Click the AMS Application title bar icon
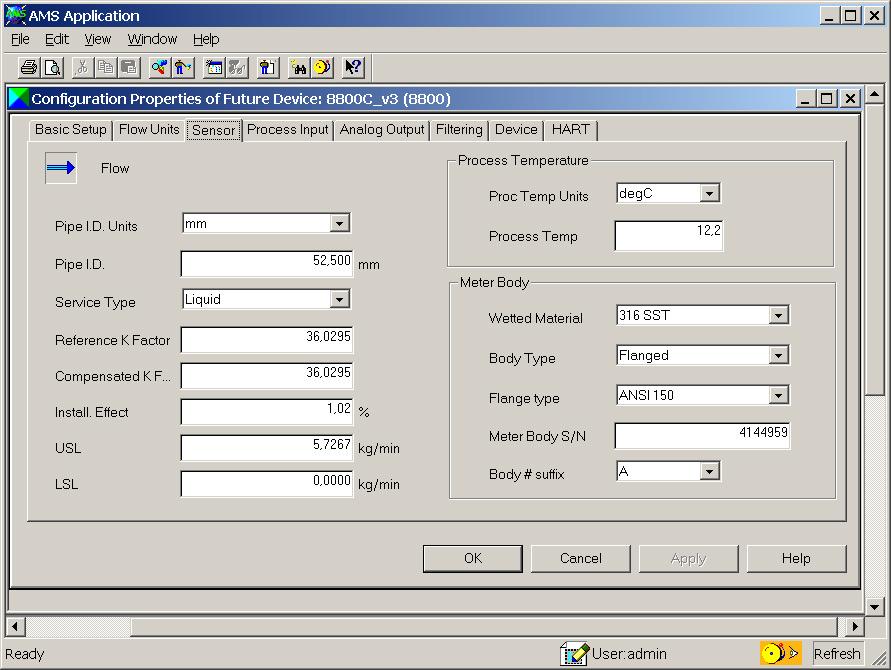The height and width of the screenshot is (670, 891). tap(16, 15)
